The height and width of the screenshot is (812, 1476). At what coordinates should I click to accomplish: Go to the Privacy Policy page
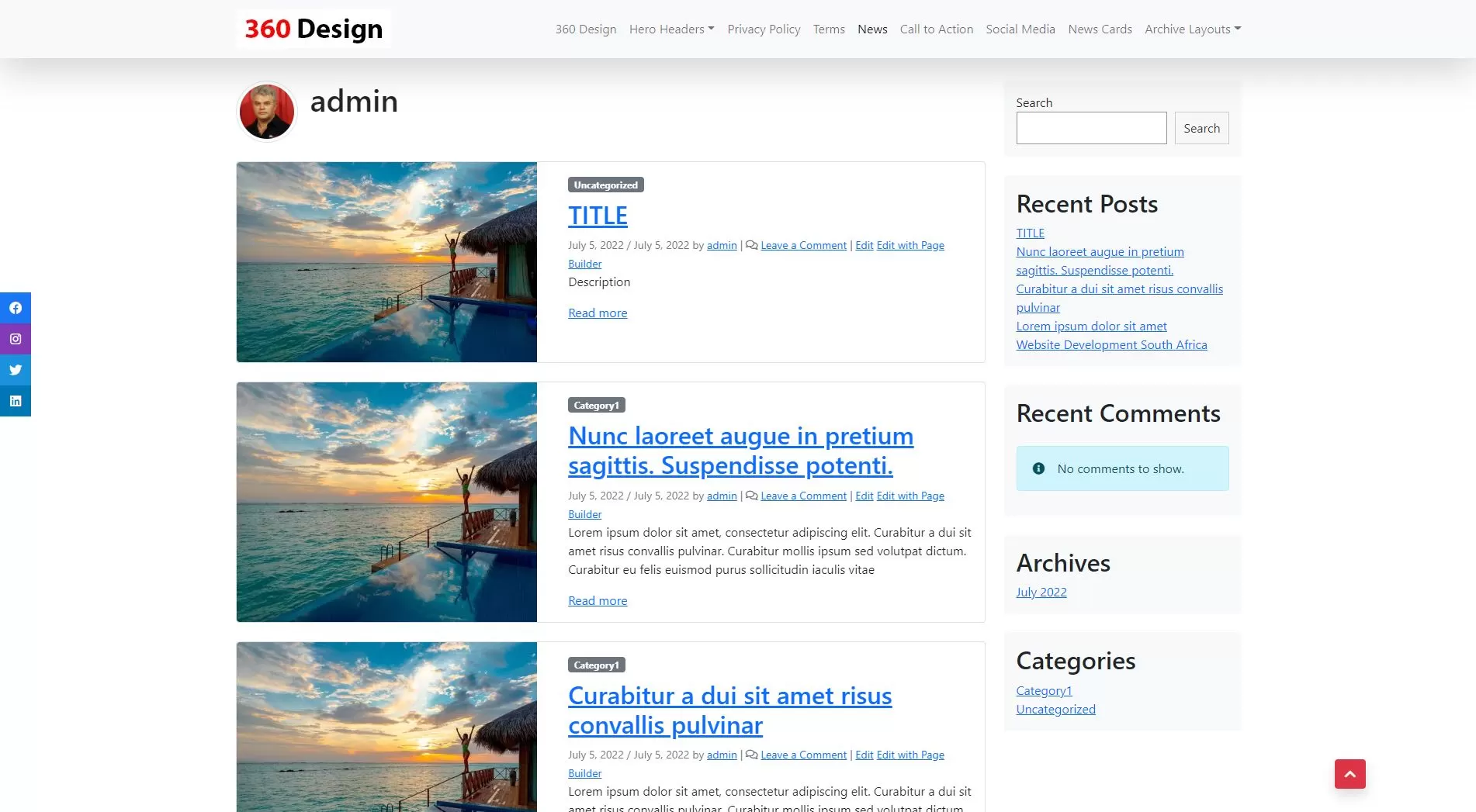[x=764, y=29]
